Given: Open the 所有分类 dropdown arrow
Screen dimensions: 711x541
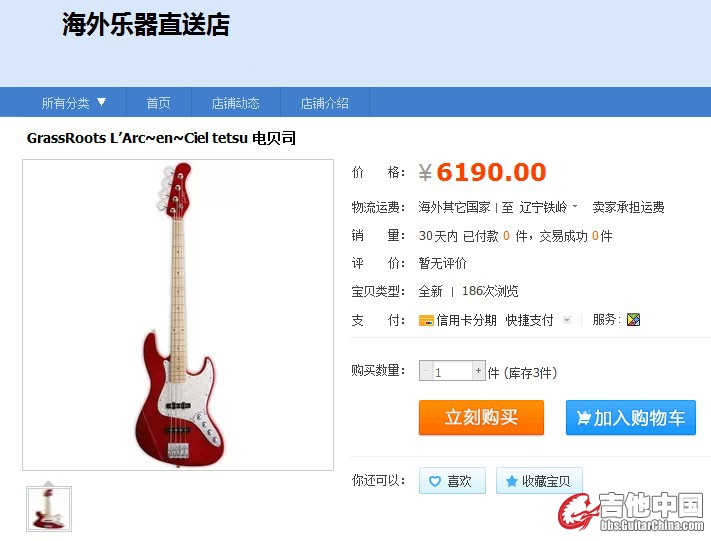Looking at the screenshot, I should click(102, 102).
